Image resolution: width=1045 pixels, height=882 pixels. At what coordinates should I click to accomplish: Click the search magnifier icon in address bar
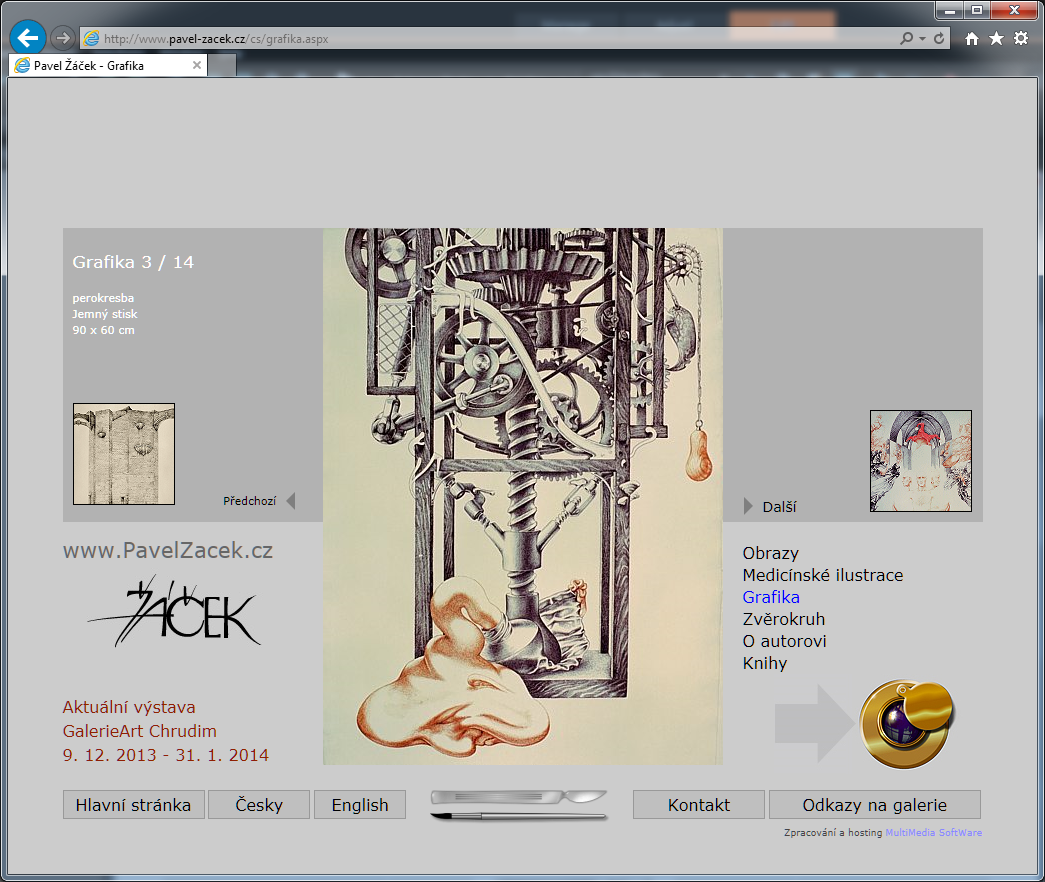click(x=906, y=39)
